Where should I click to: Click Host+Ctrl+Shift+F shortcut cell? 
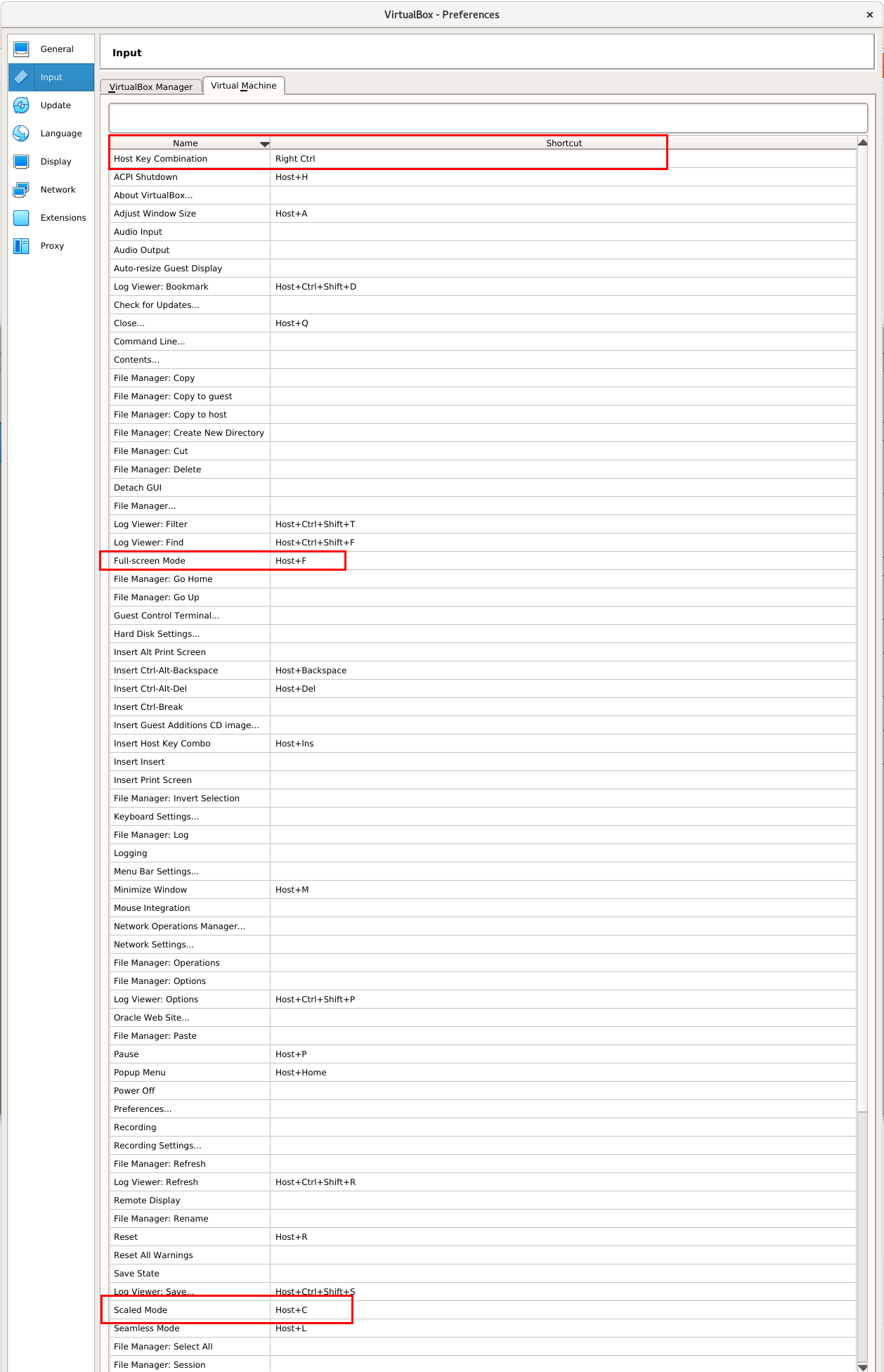[563, 543]
